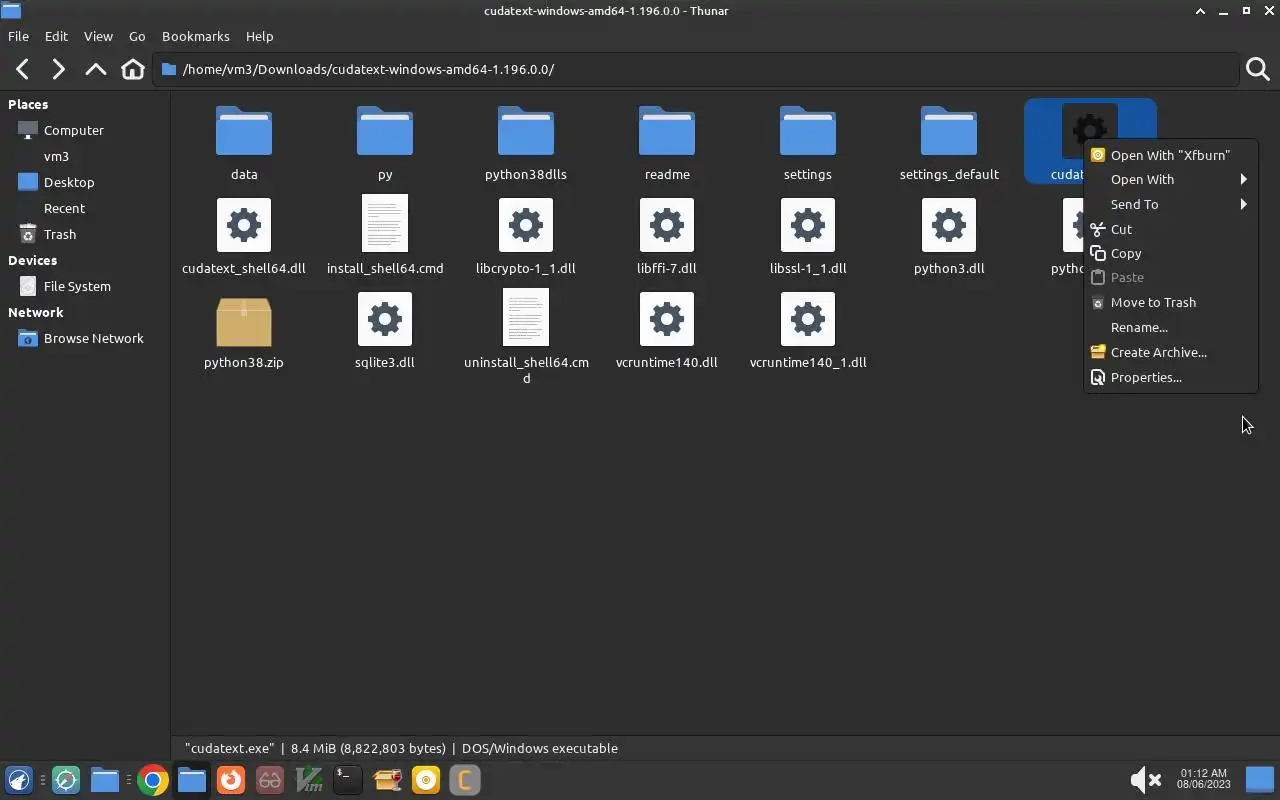Choose Move to Trash in context menu

(x=1170, y=303)
